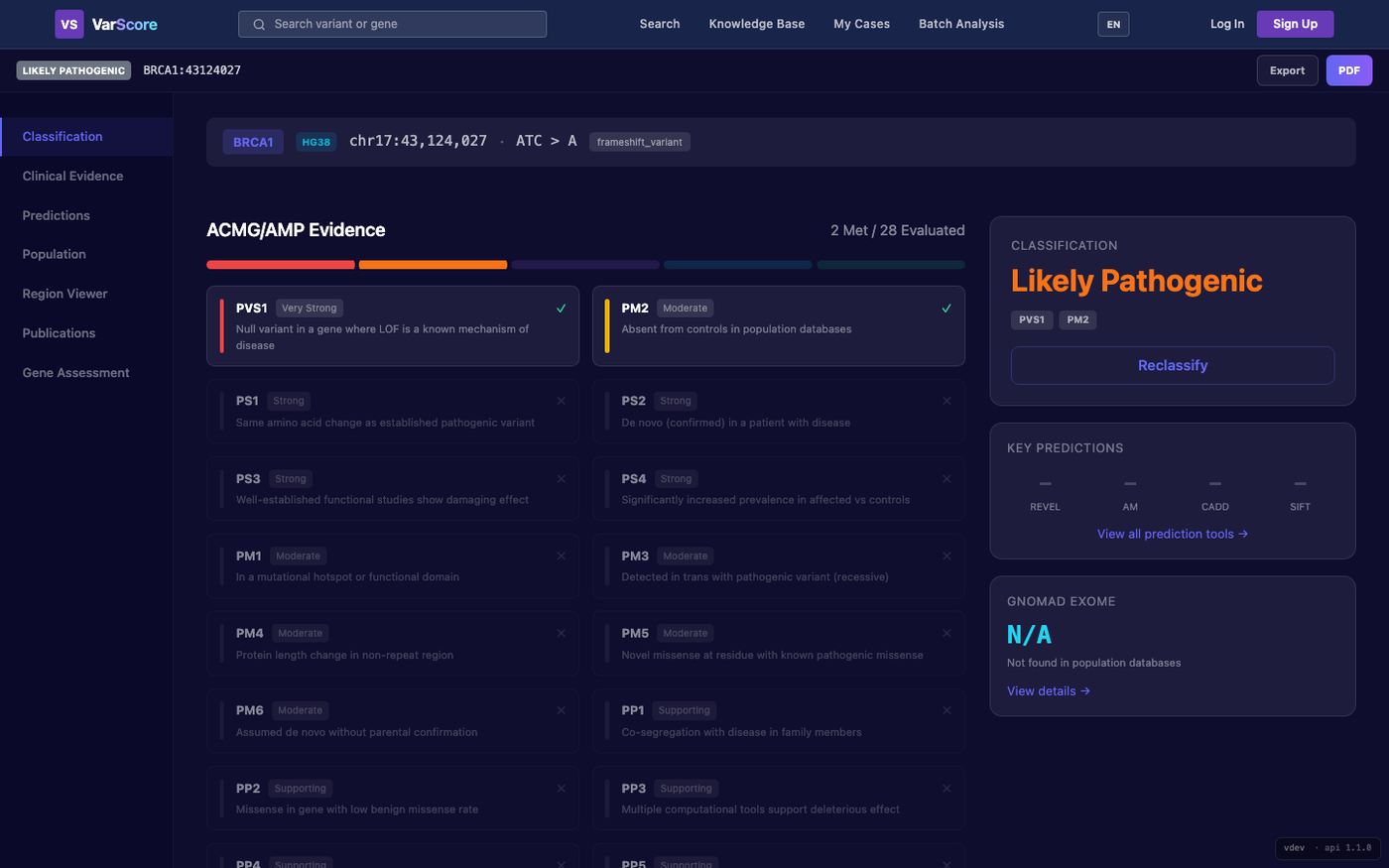Viewport: 1389px width, 868px height.
Task: Focus the Search variant or gene field
Action: [392, 24]
